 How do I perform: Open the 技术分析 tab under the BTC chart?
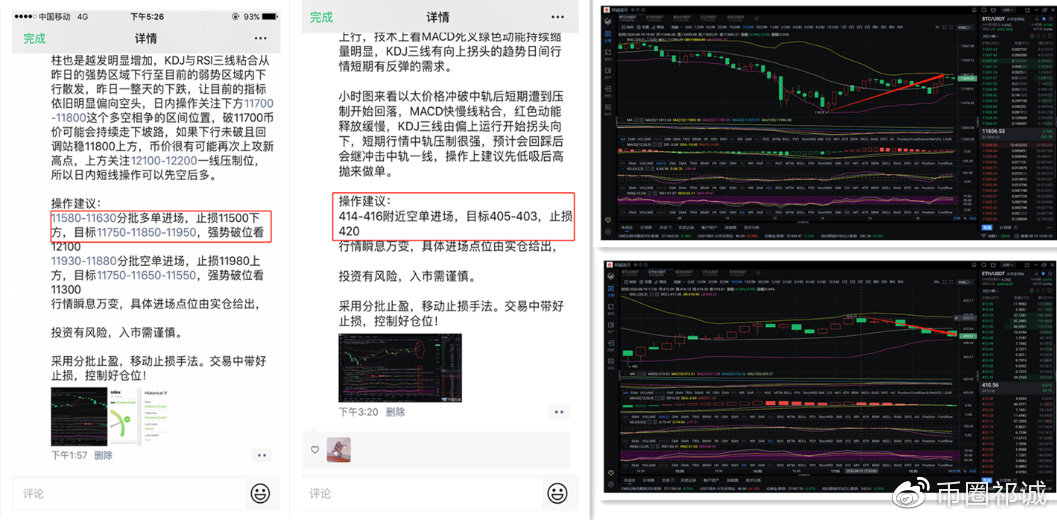pos(752,227)
